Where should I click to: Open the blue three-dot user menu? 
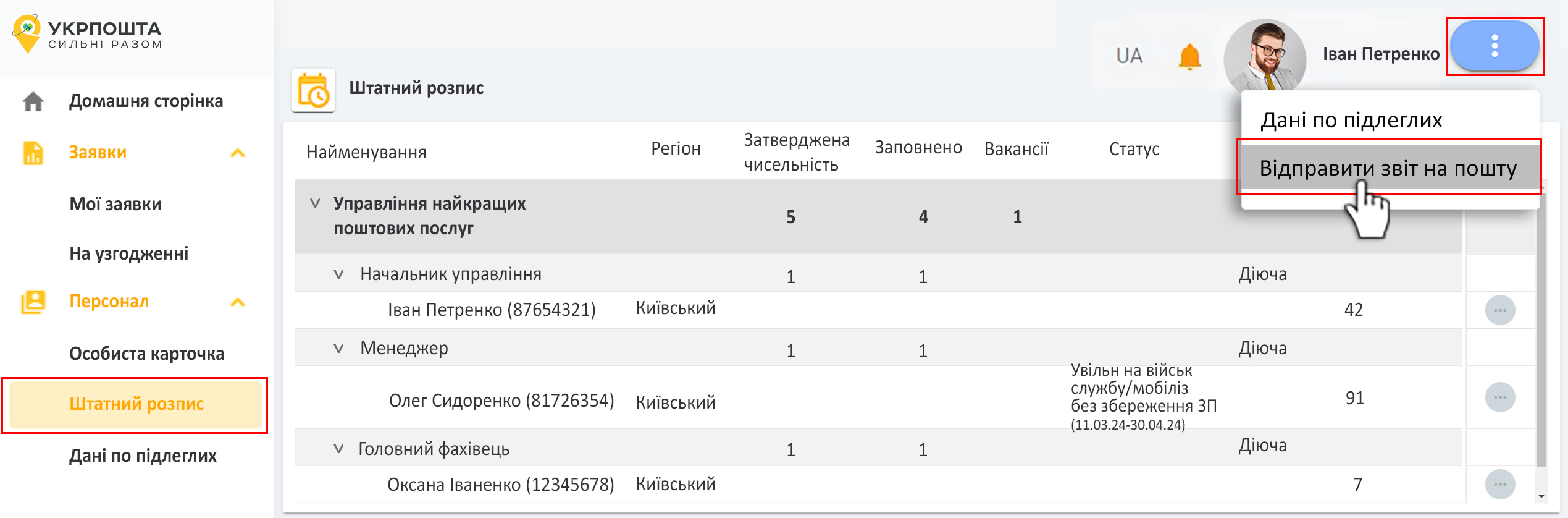click(x=1494, y=47)
